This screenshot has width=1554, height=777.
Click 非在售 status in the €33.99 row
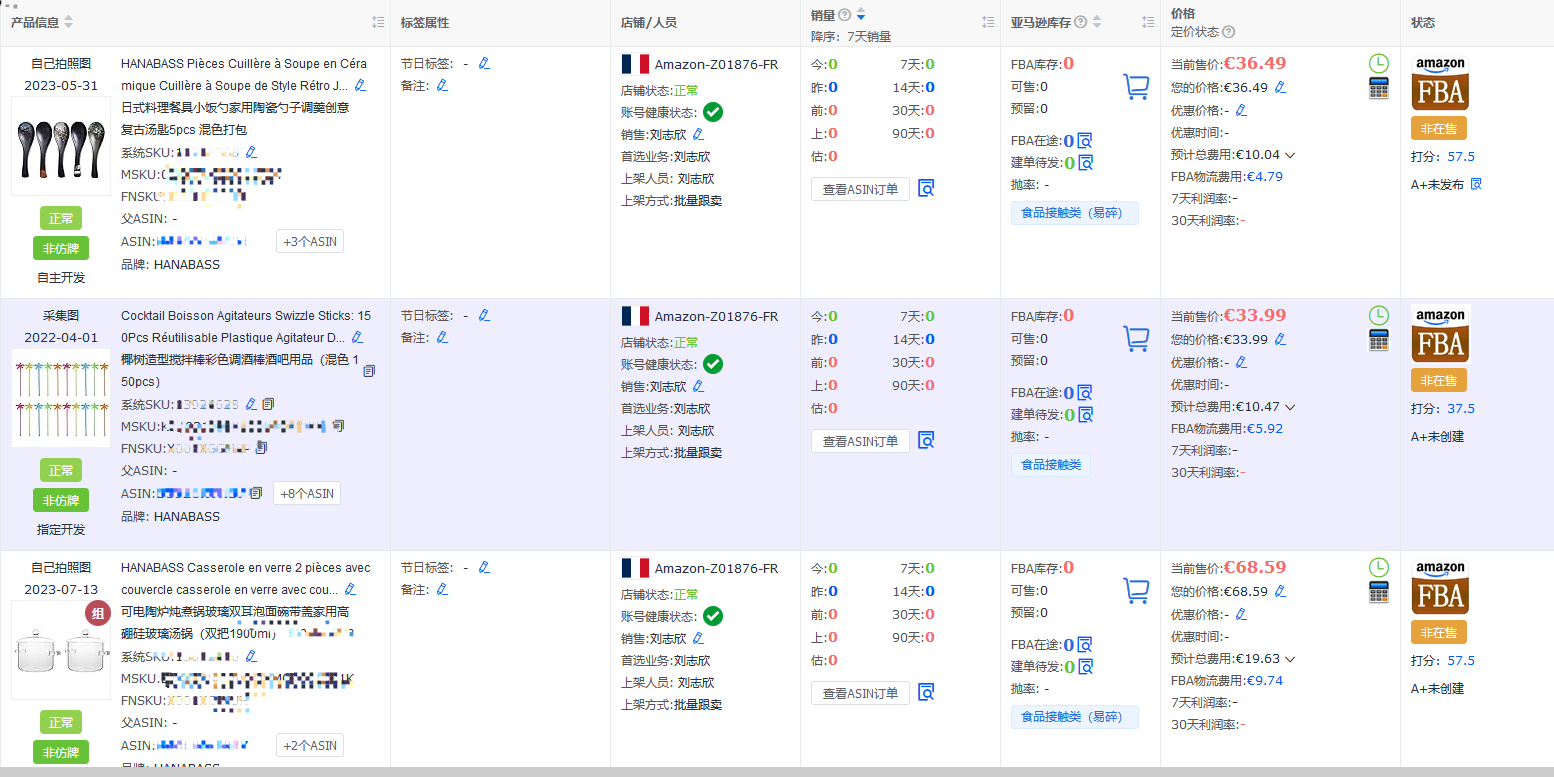[x=1439, y=380]
